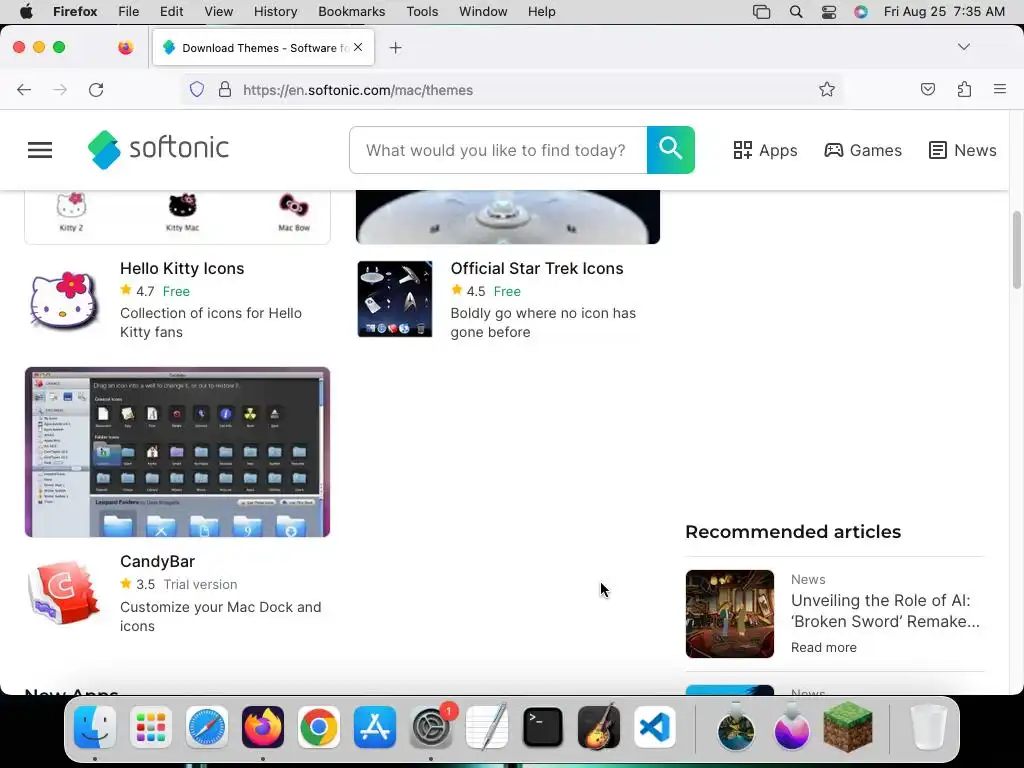Open the Apps section
The height and width of the screenshot is (768, 1024).
click(765, 150)
